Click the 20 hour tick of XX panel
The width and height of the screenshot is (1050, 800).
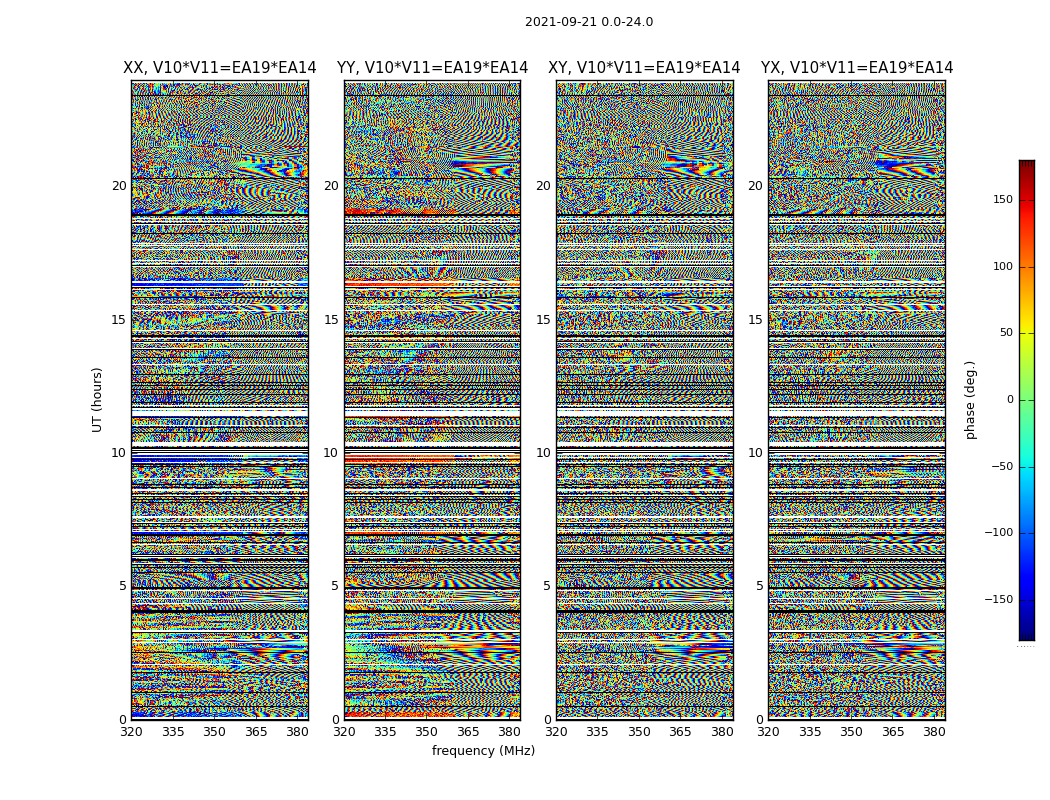119,185
